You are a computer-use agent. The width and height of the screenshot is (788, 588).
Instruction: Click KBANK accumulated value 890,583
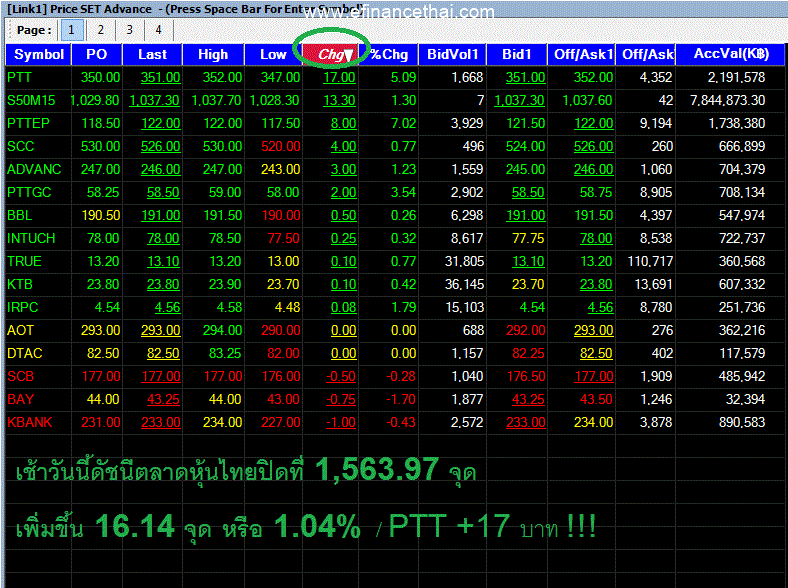coord(742,423)
